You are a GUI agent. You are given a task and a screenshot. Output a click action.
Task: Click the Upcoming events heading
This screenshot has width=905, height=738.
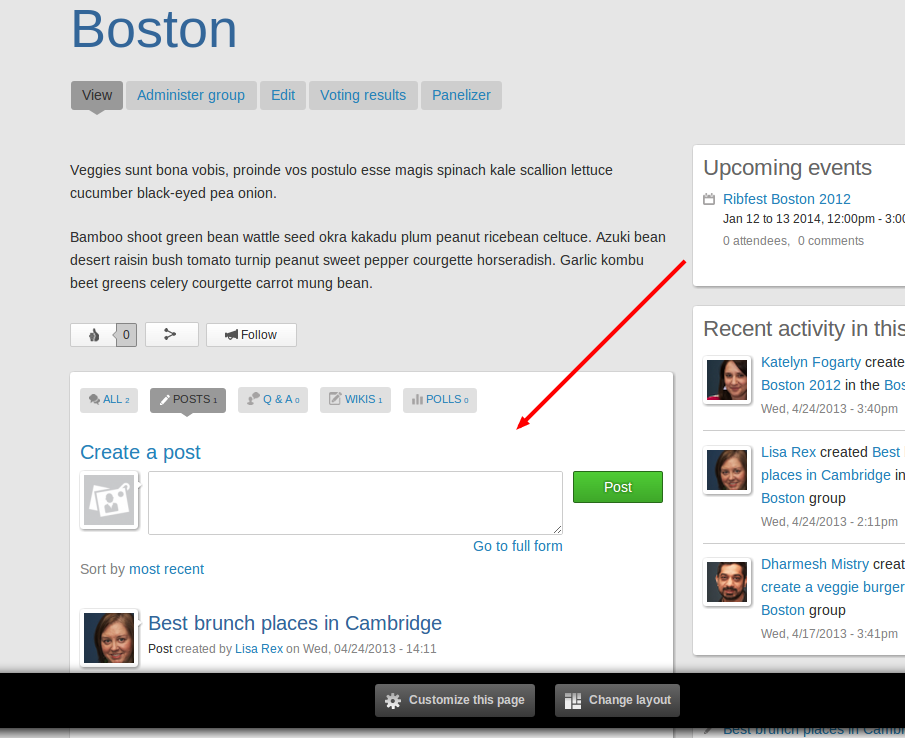point(787,168)
